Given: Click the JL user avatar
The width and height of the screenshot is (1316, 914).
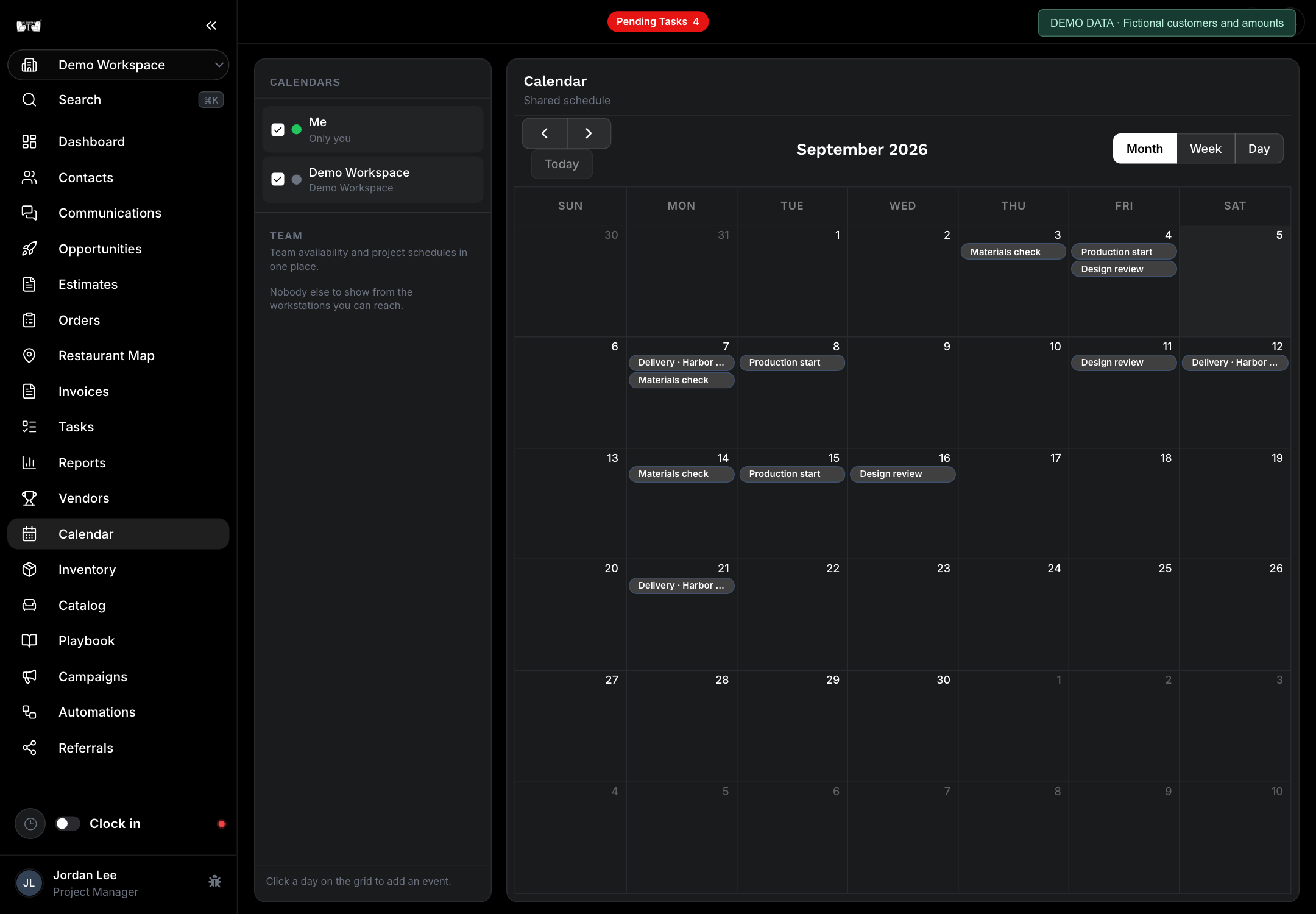Looking at the screenshot, I should tap(29, 884).
